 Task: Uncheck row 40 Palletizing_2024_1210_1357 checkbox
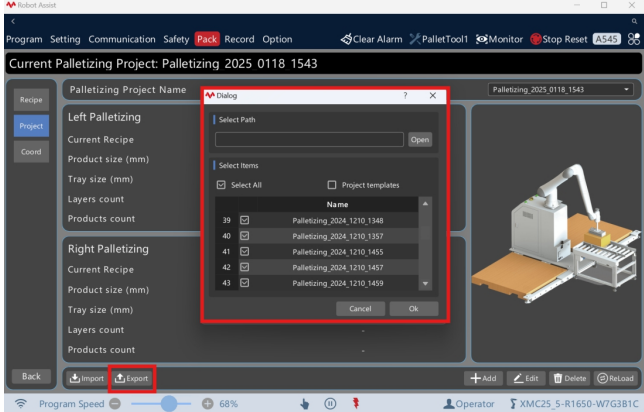(x=244, y=236)
